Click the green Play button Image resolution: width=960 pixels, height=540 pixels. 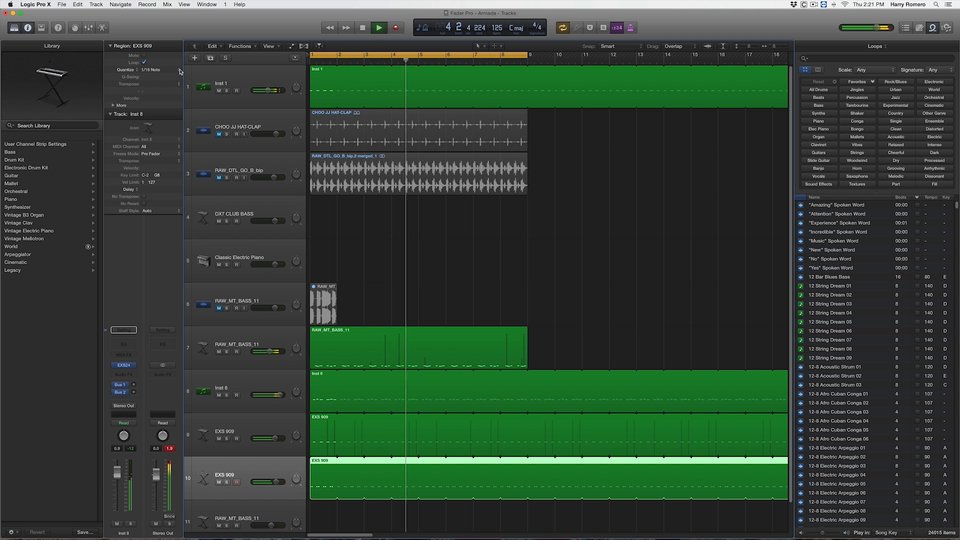coord(379,28)
